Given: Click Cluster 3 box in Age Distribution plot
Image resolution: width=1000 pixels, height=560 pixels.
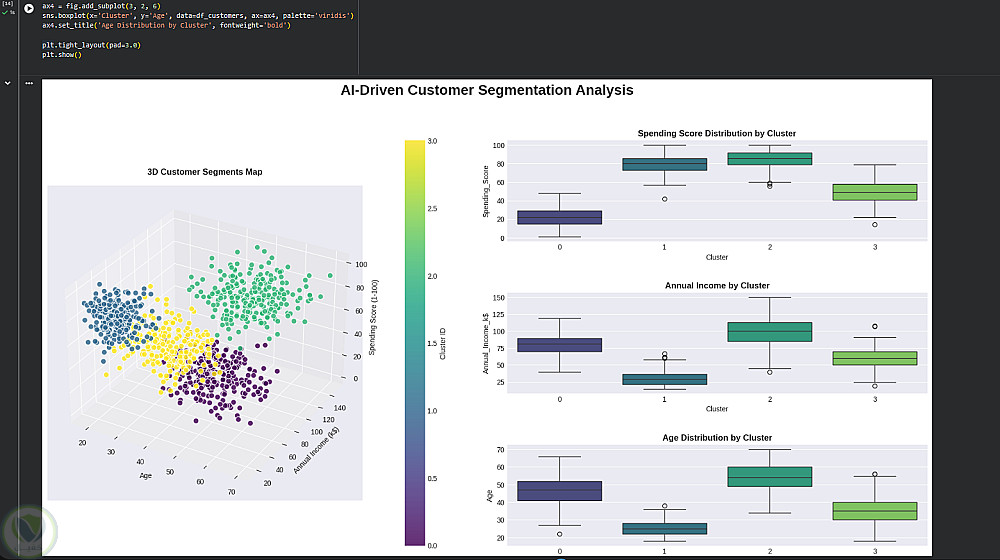Looking at the screenshot, I should click(x=875, y=511).
